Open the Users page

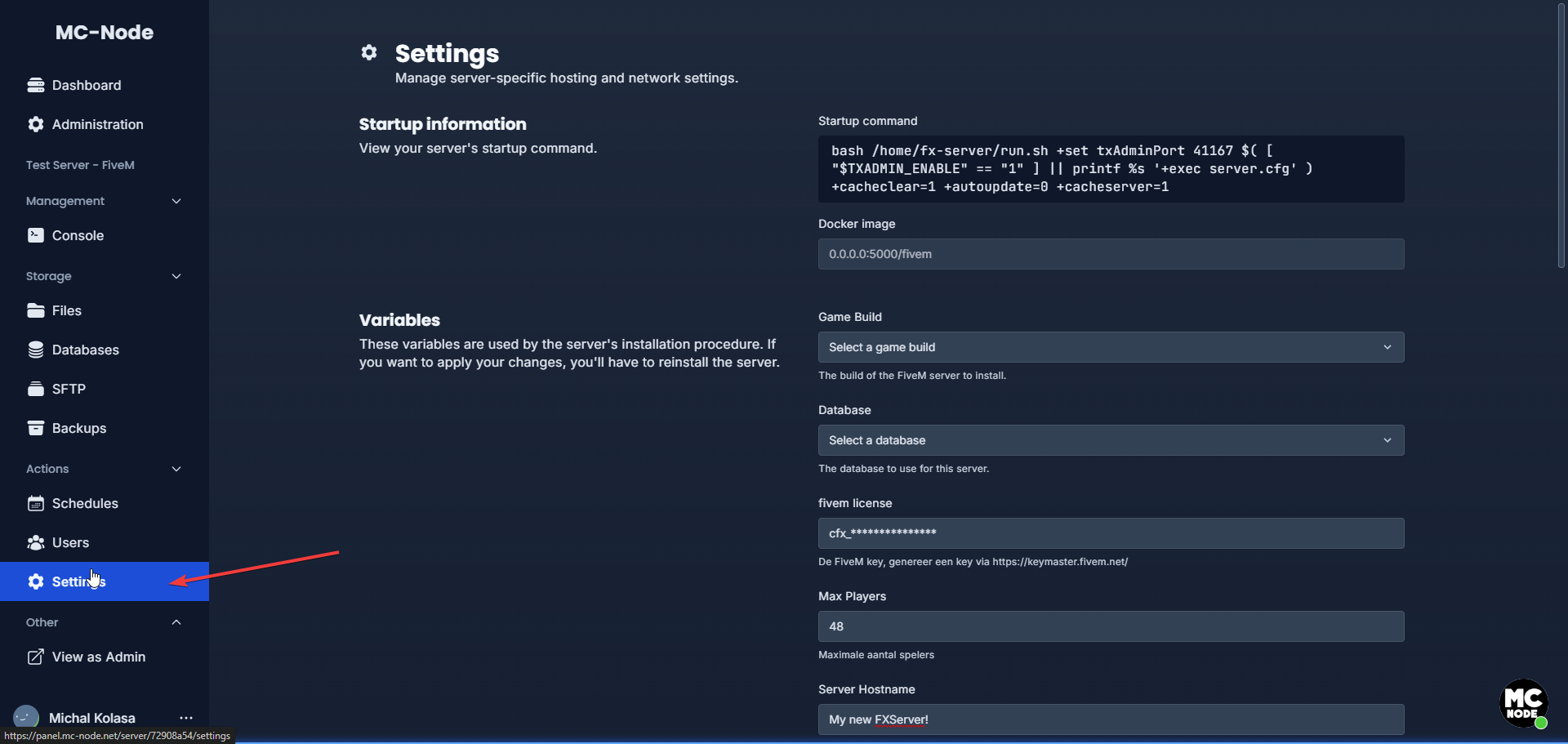tap(105, 542)
